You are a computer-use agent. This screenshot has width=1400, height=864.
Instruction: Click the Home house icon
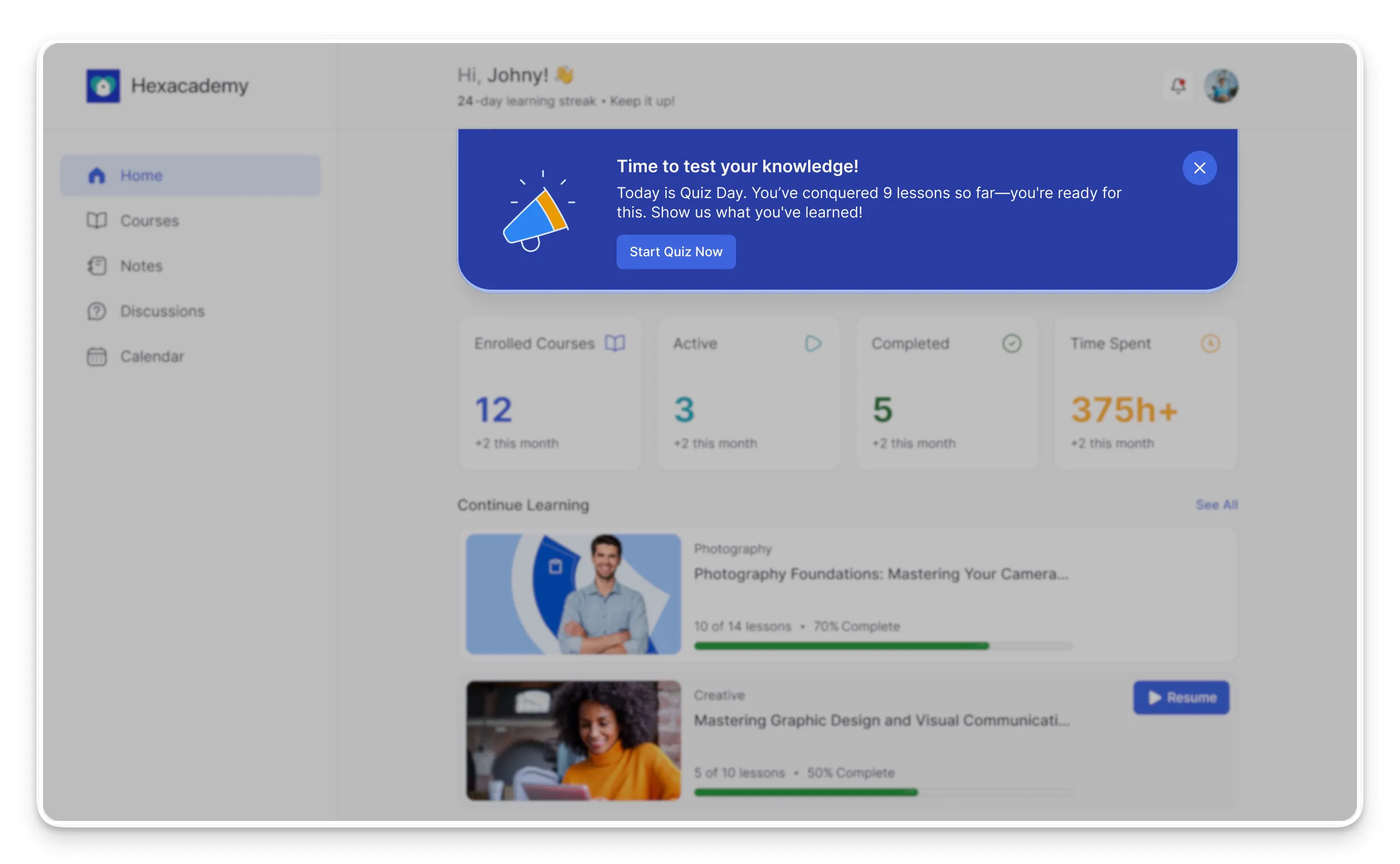click(x=96, y=175)
